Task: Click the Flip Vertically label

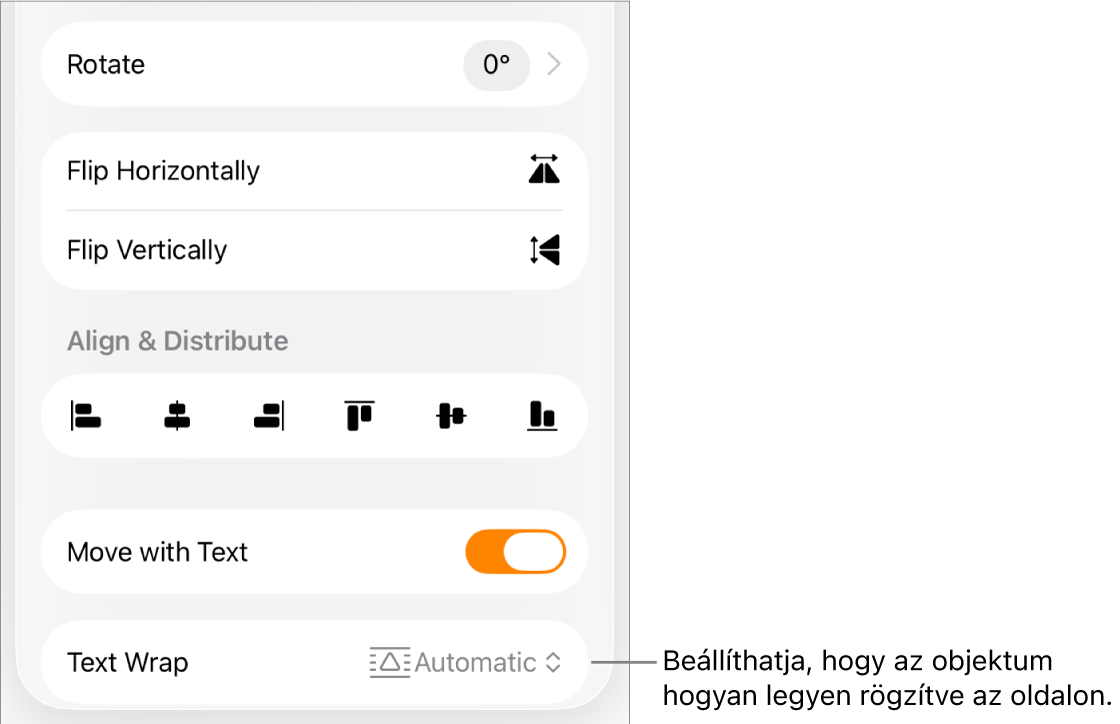Action: tap(147, 250)
